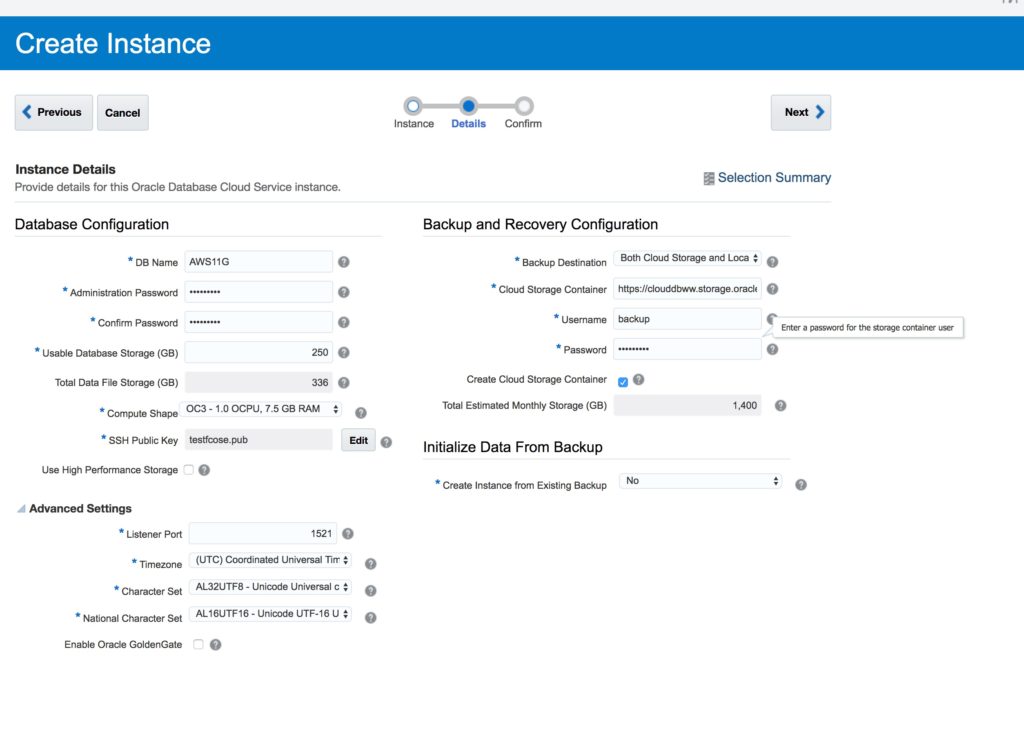Go to the Instance wizard step
Screen dimensions: 1024x732
pyautogui.click(x=413, y=106)
